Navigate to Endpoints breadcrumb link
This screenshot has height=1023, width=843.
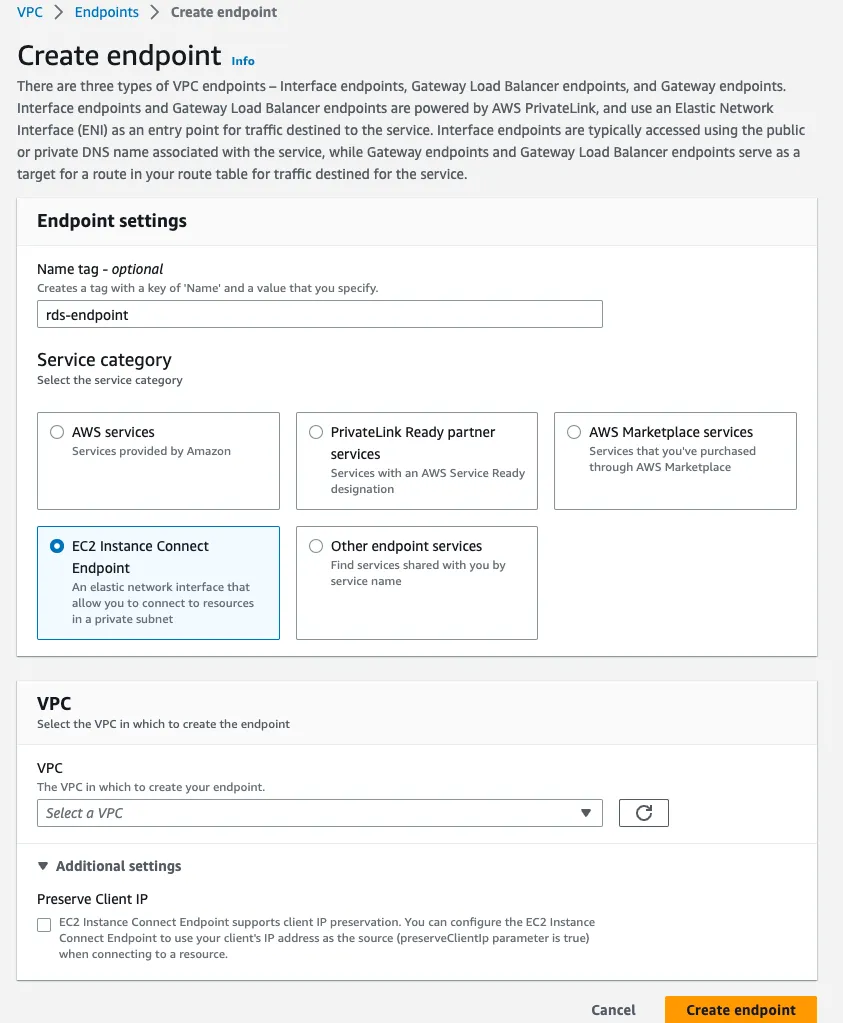(x=107, y=13)
